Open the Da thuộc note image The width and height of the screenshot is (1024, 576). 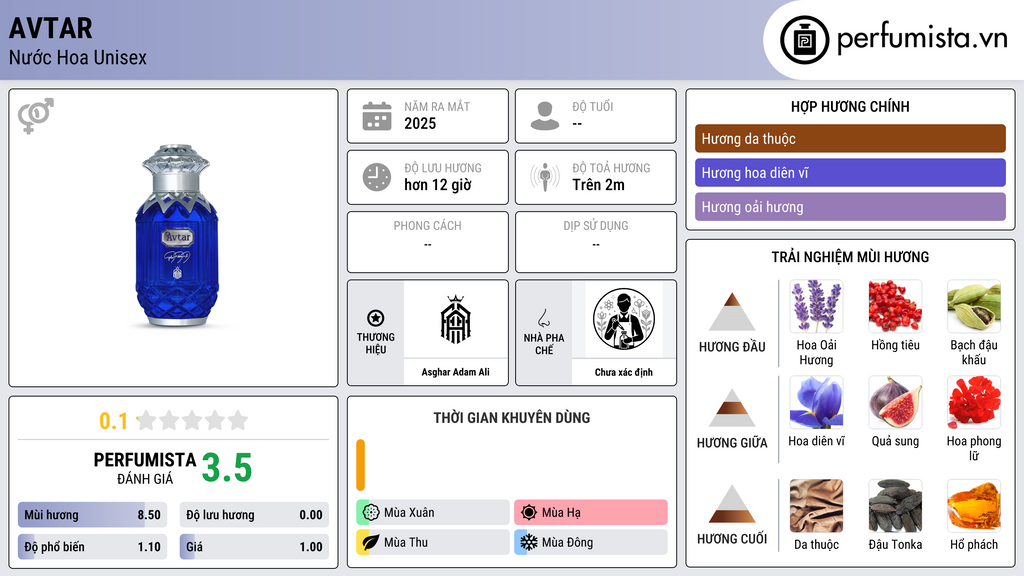pos(816,506)
